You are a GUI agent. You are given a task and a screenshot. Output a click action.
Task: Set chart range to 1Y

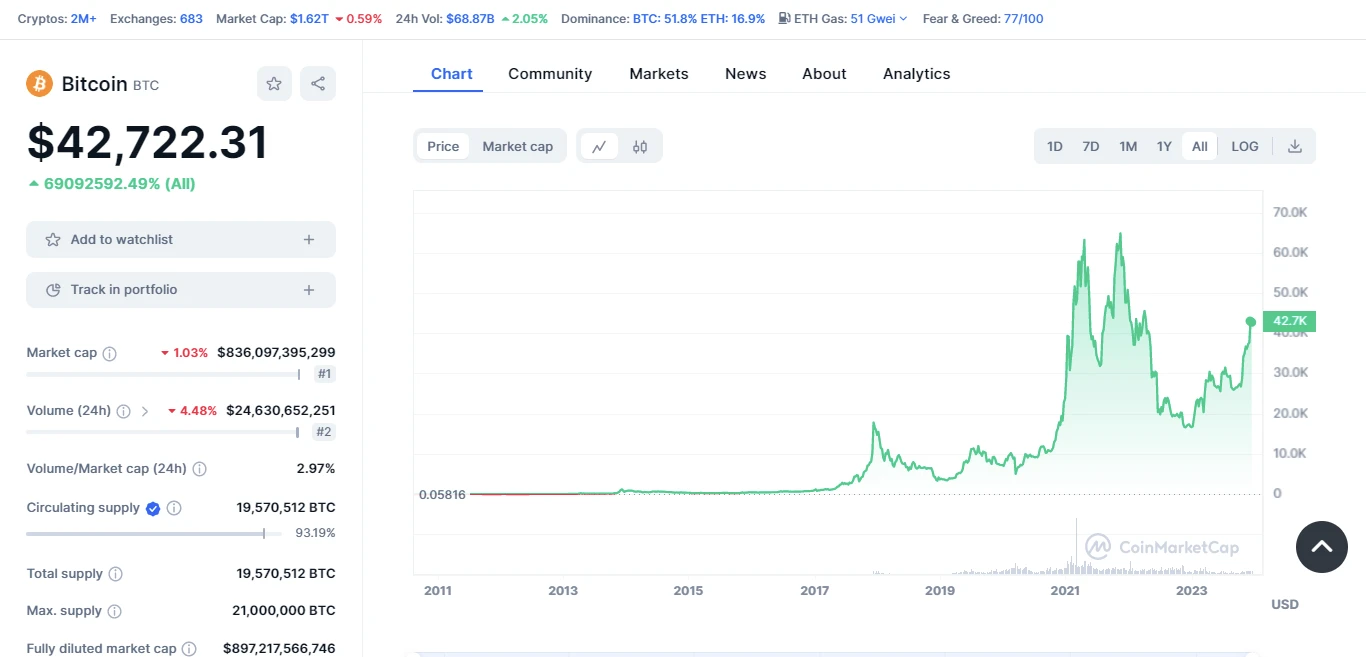click(x=1164, y=146)
